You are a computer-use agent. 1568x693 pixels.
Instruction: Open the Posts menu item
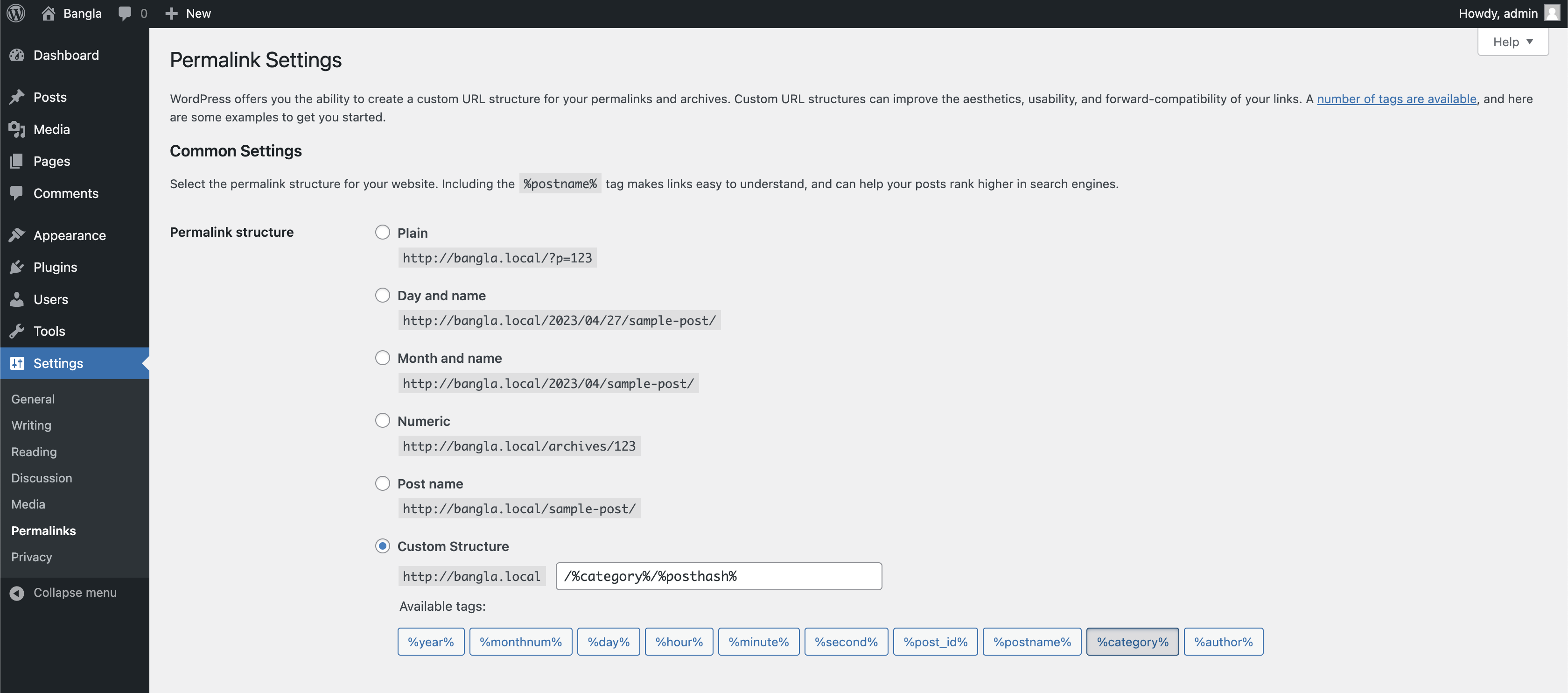[x=49, y=97]
